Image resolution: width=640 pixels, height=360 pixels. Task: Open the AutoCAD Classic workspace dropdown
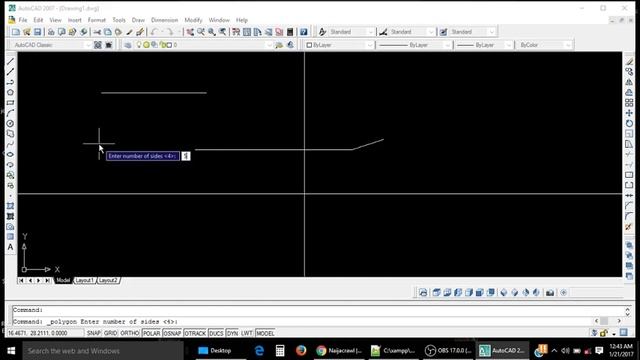(88, 45)
